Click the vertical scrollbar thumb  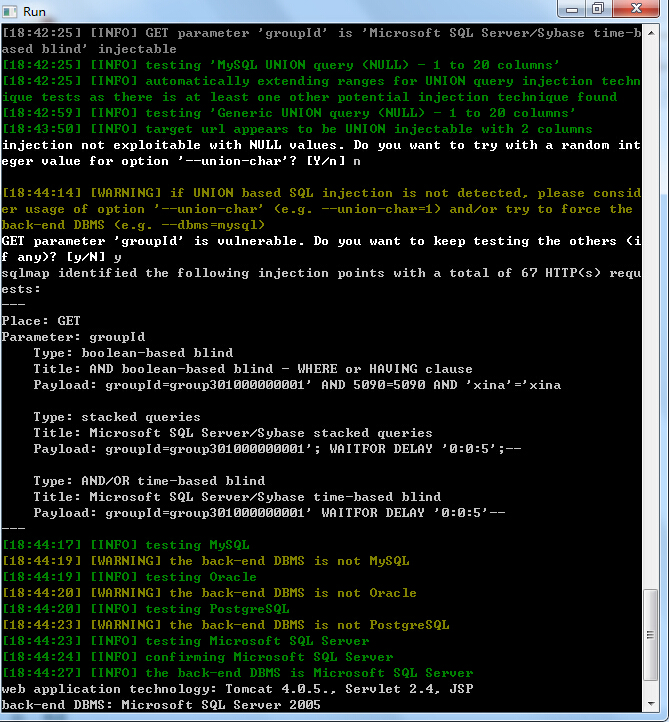tap(650, 635)
